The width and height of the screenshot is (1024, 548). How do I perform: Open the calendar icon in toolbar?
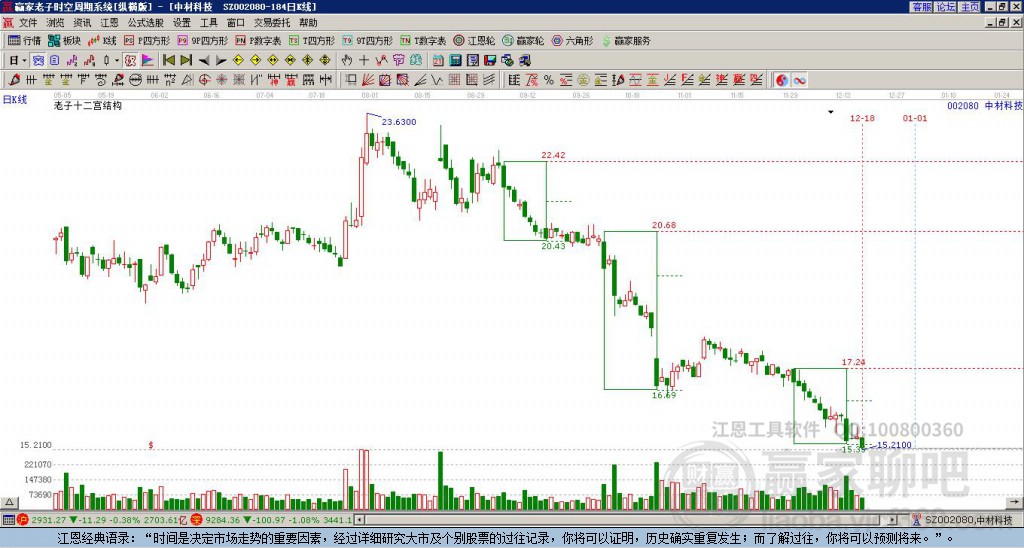(x=438, y=60)
